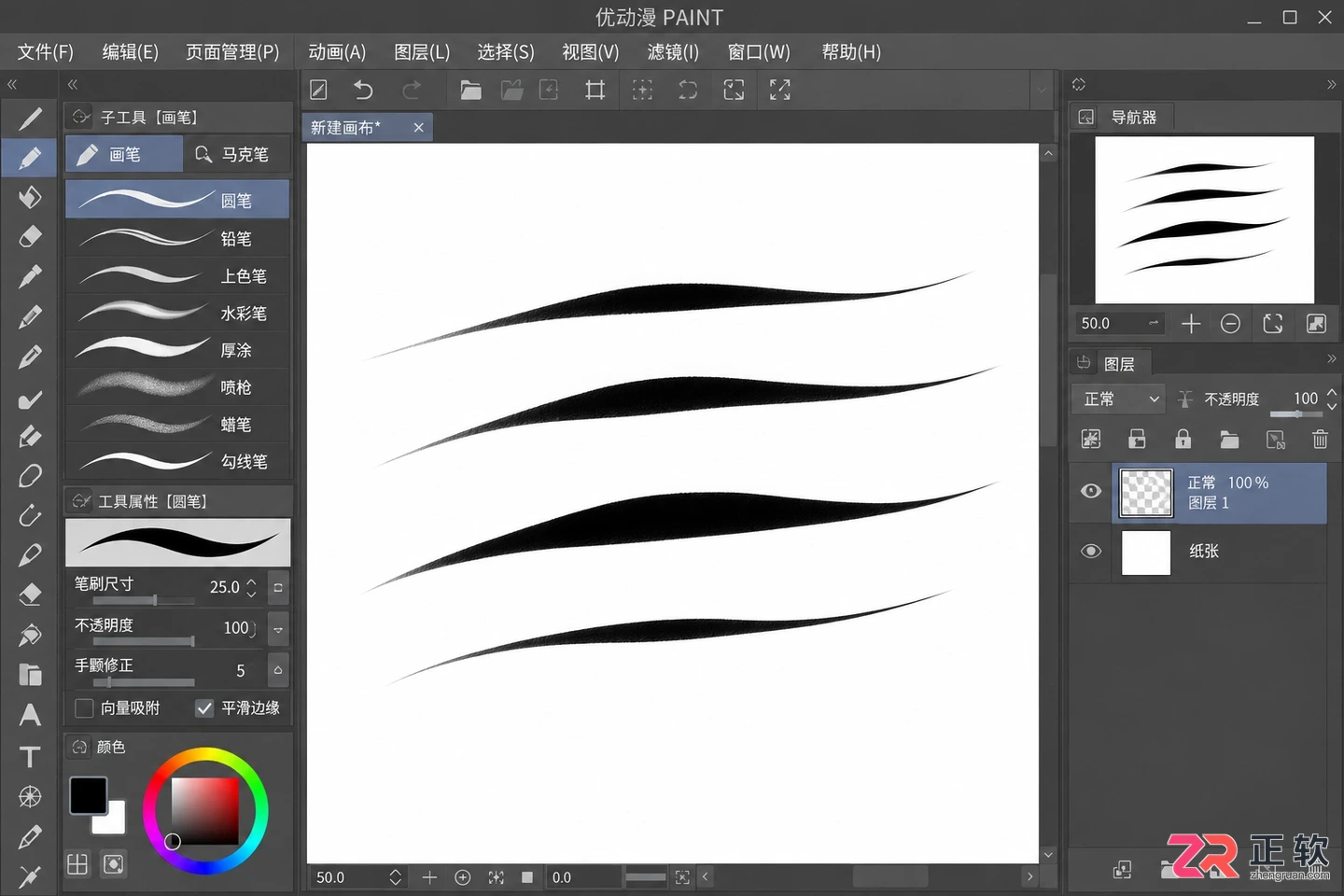The width and height of the screenshot is (1344, 896).
Task: Open the 手颤修正 option button at right
Action: 278,670
